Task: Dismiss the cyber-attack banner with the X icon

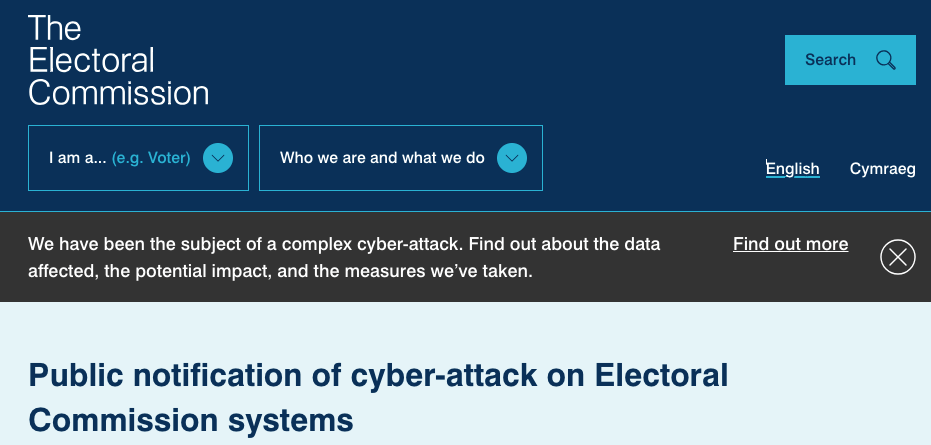Action: (x=898, y=258)
